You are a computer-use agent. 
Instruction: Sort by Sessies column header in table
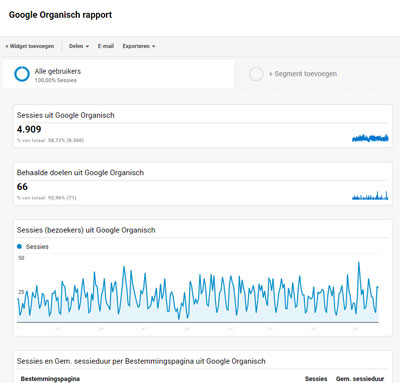pos(316,379)
